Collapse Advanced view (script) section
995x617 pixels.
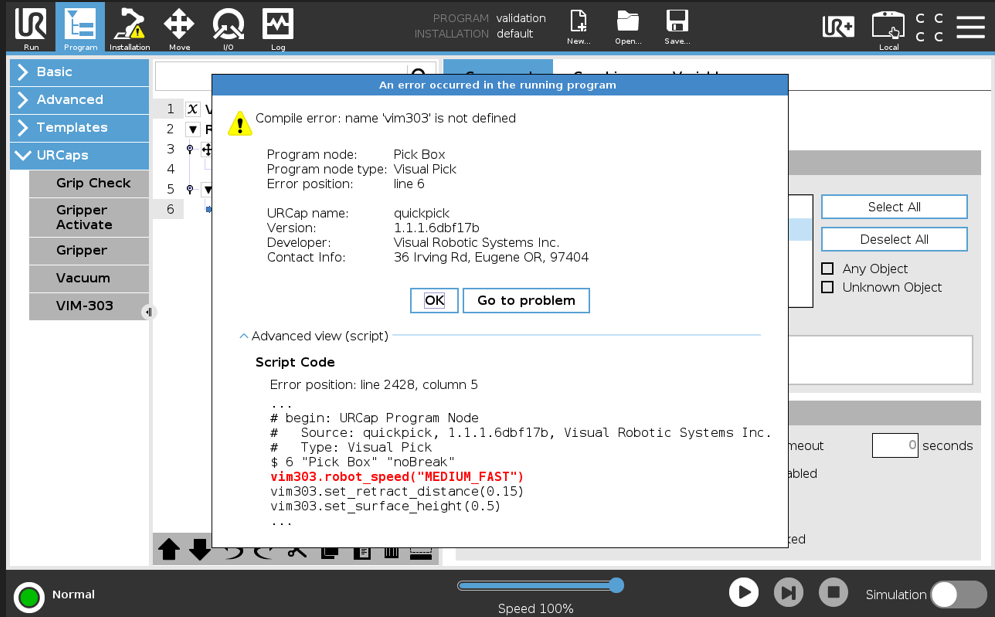314,336
